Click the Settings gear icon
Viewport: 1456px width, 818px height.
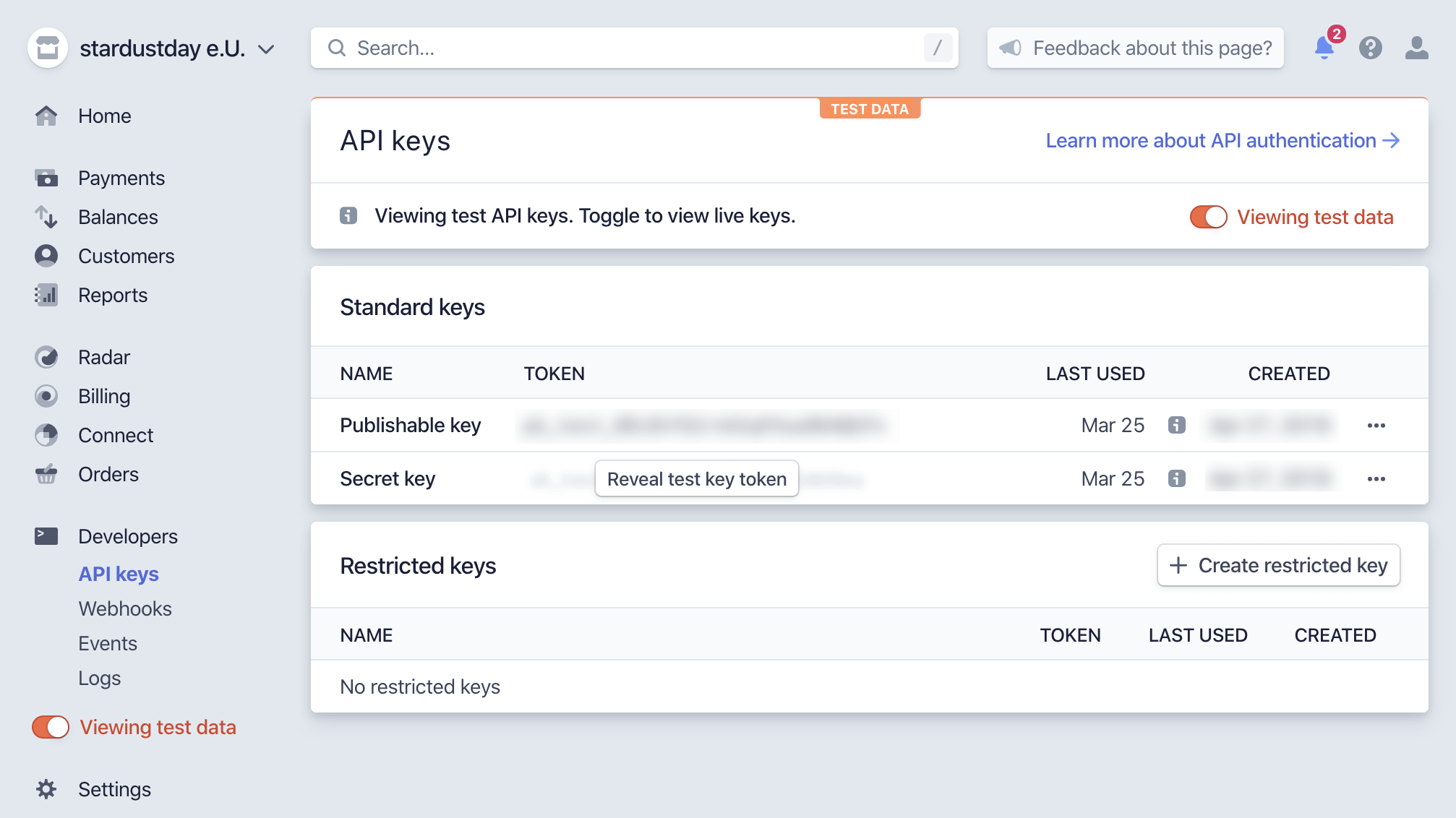tap(46, 789)
